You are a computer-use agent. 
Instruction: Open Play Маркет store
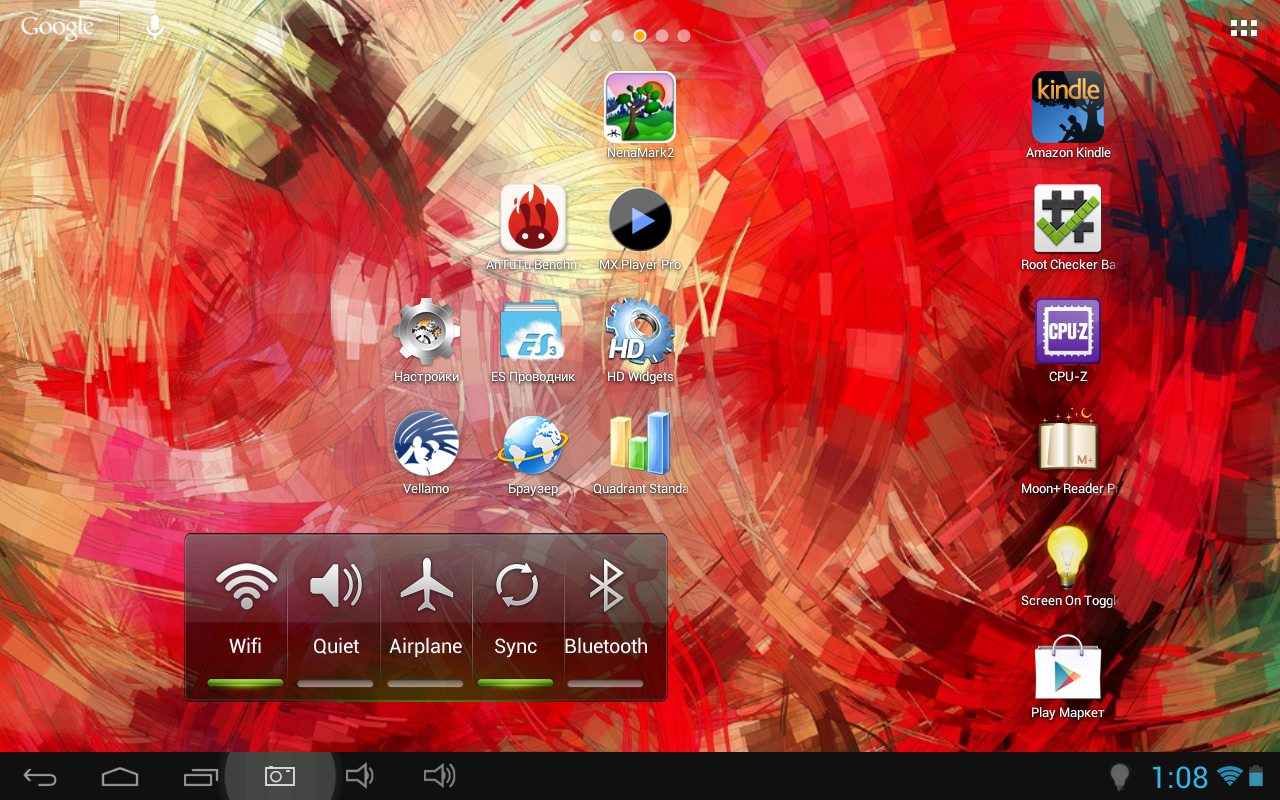pos(1067,670)
